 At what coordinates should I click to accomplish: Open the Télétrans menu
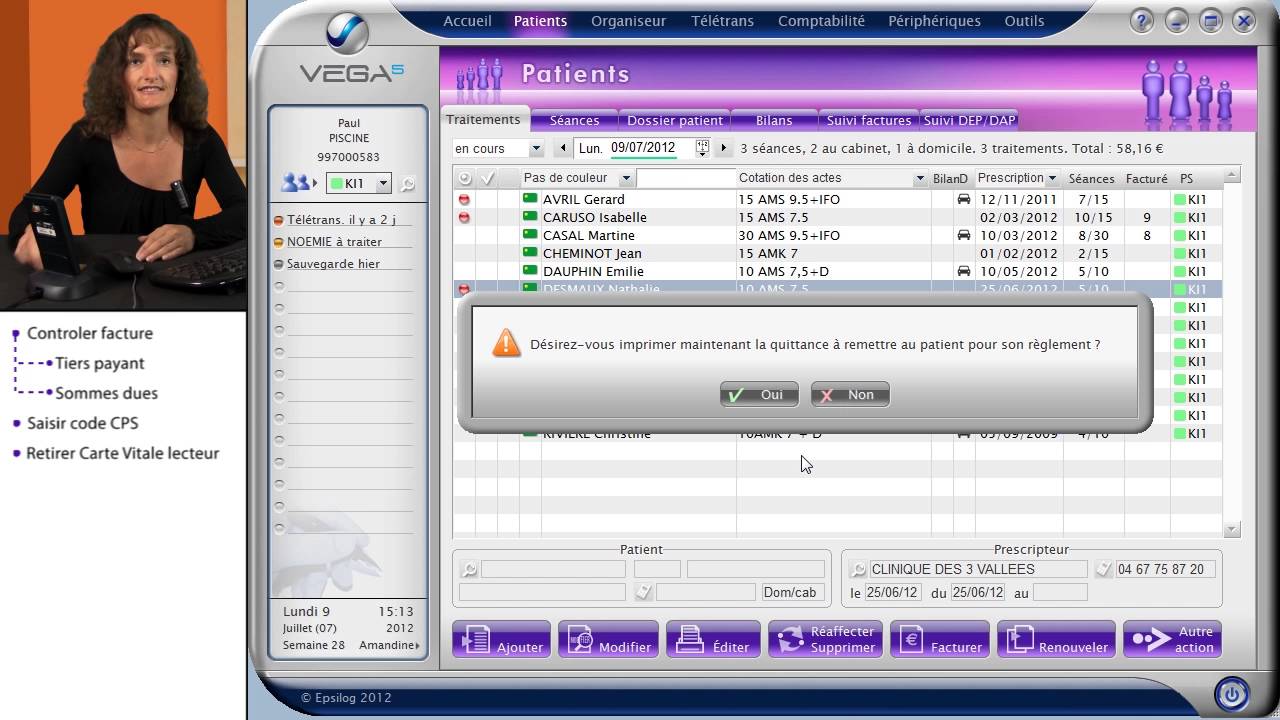722,20
